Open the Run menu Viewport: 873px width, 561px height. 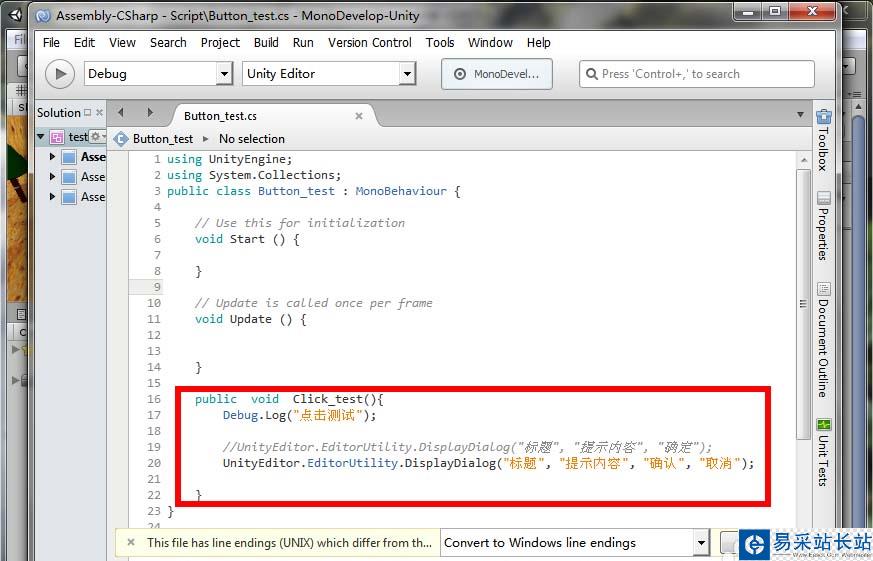pyautogui.click(x=303, y=42)
